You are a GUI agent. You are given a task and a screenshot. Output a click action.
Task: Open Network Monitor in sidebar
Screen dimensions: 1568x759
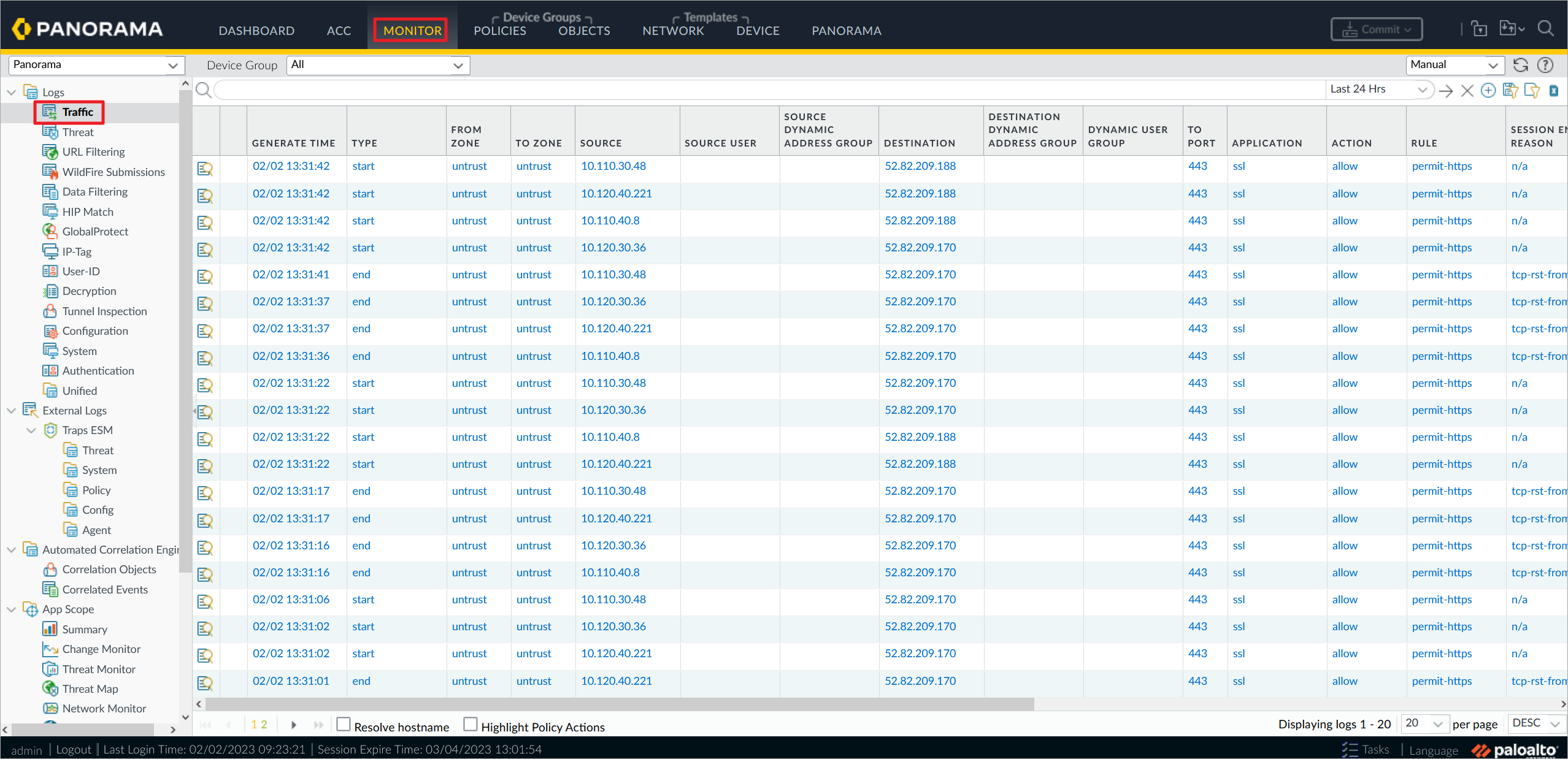pos(104,708)
